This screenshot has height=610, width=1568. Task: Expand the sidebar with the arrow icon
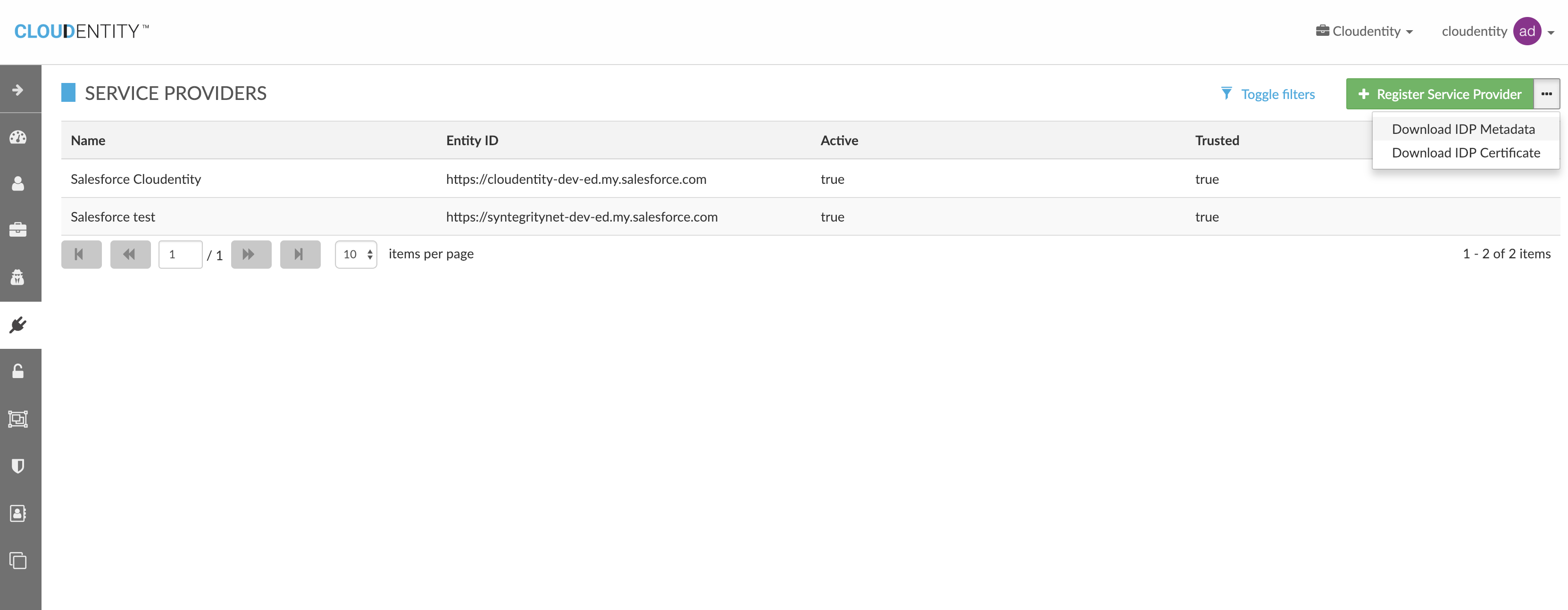tap(18, 90)
